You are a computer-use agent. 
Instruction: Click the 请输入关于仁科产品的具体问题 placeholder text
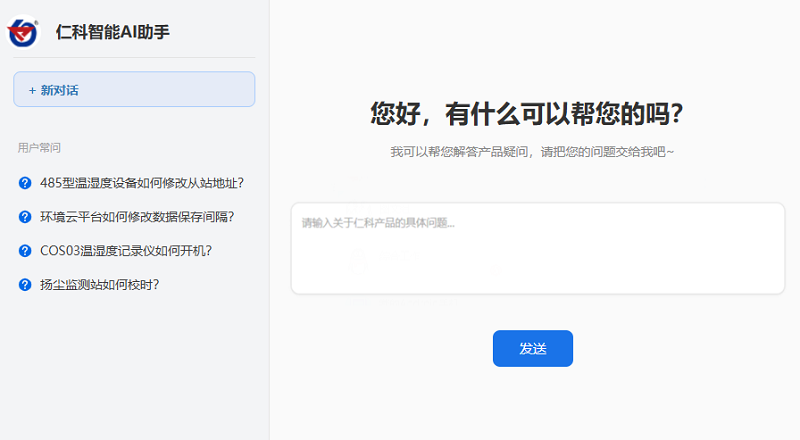coord(378,223)
